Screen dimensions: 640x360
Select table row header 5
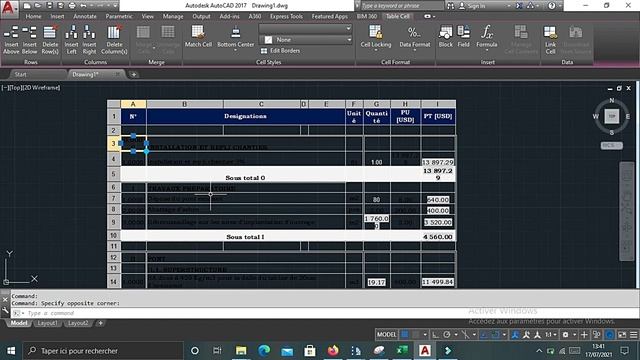point(113,174)
